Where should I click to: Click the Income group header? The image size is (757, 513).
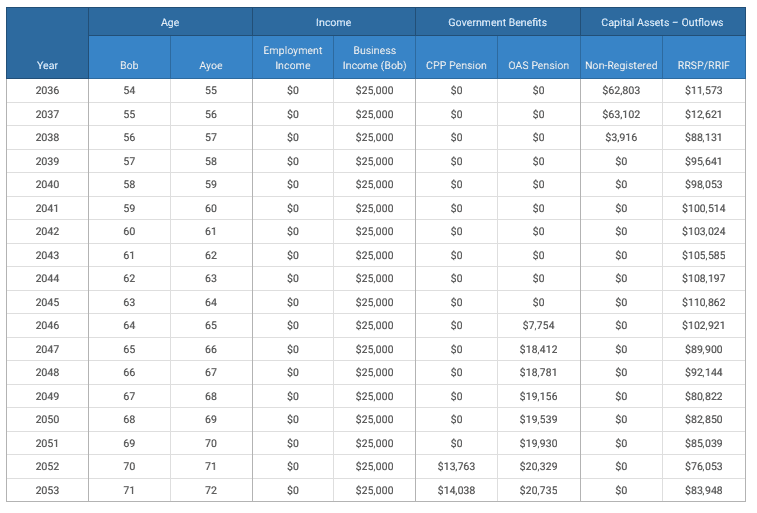coord(333,22)
